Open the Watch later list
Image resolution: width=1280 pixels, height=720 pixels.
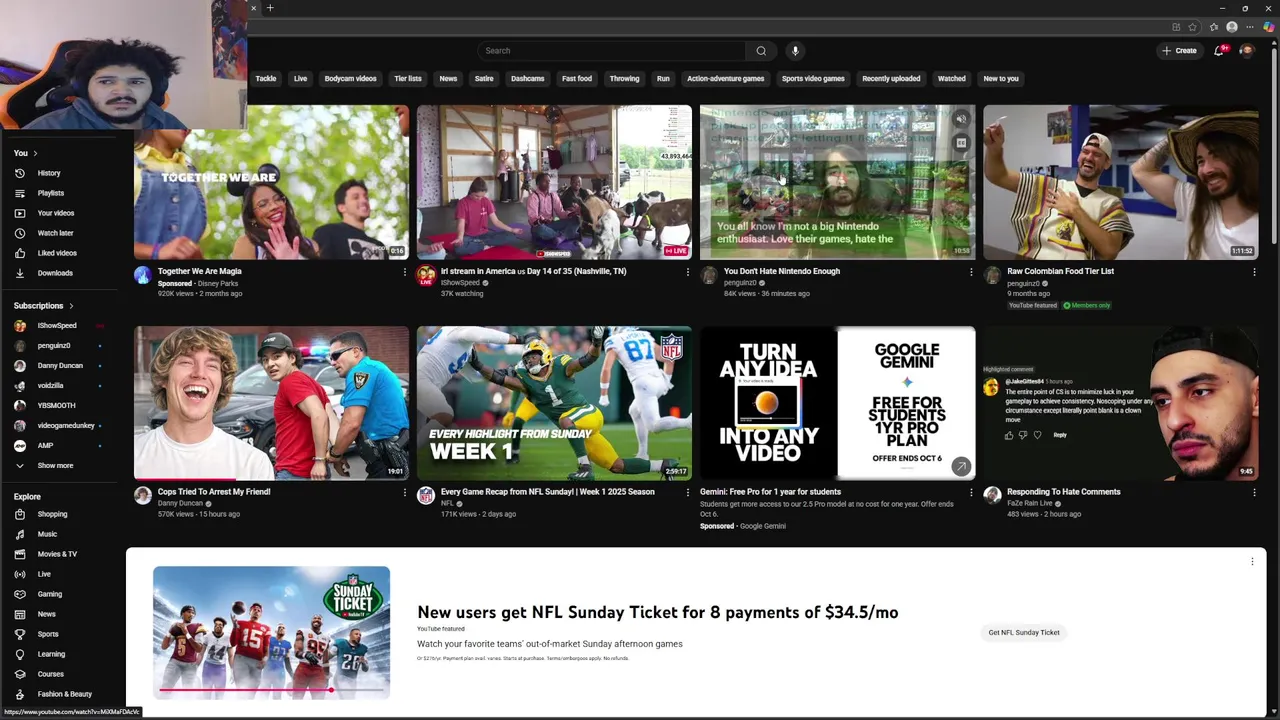click(45, 233)
